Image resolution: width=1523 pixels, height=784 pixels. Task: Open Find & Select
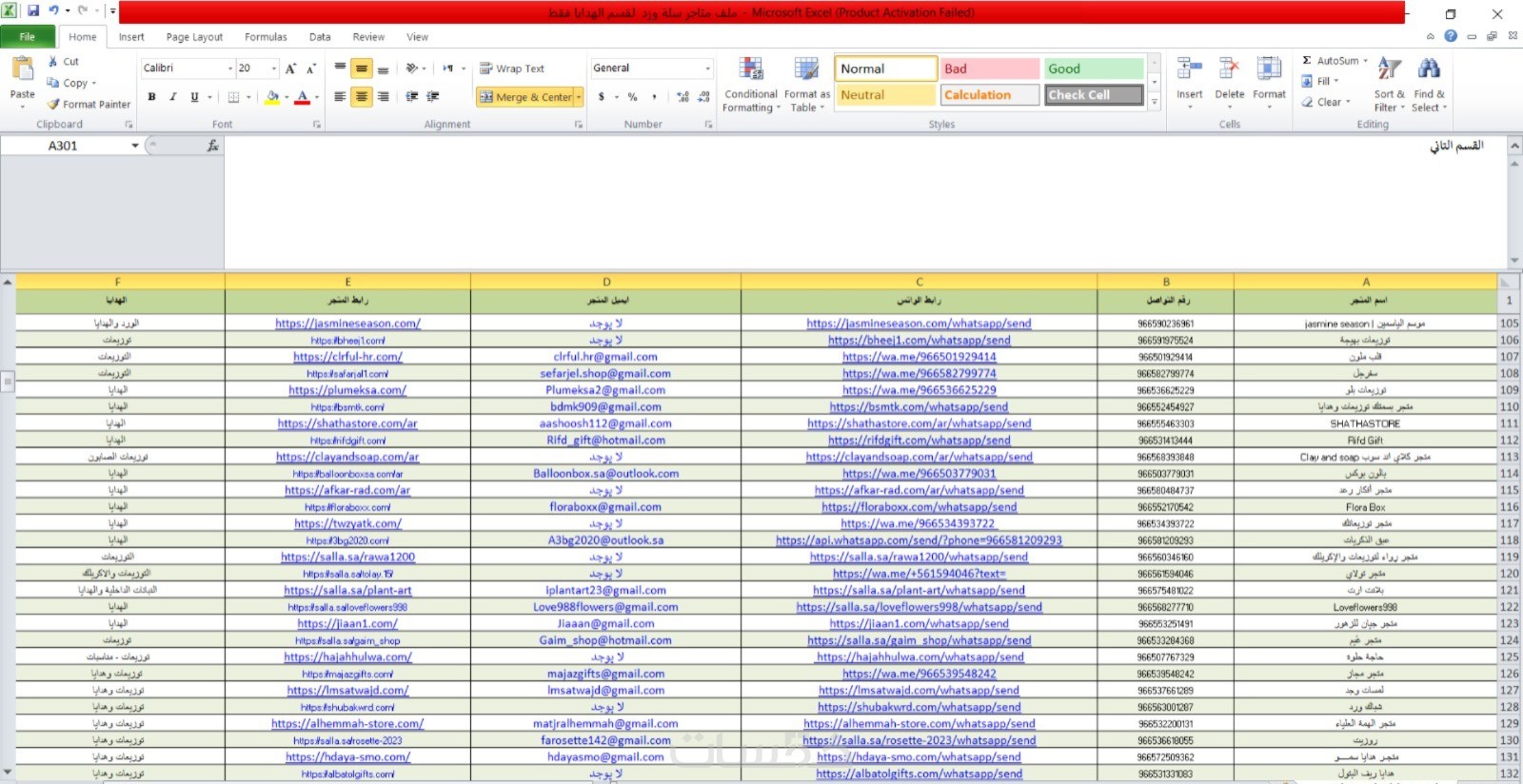pos(1429,85)
